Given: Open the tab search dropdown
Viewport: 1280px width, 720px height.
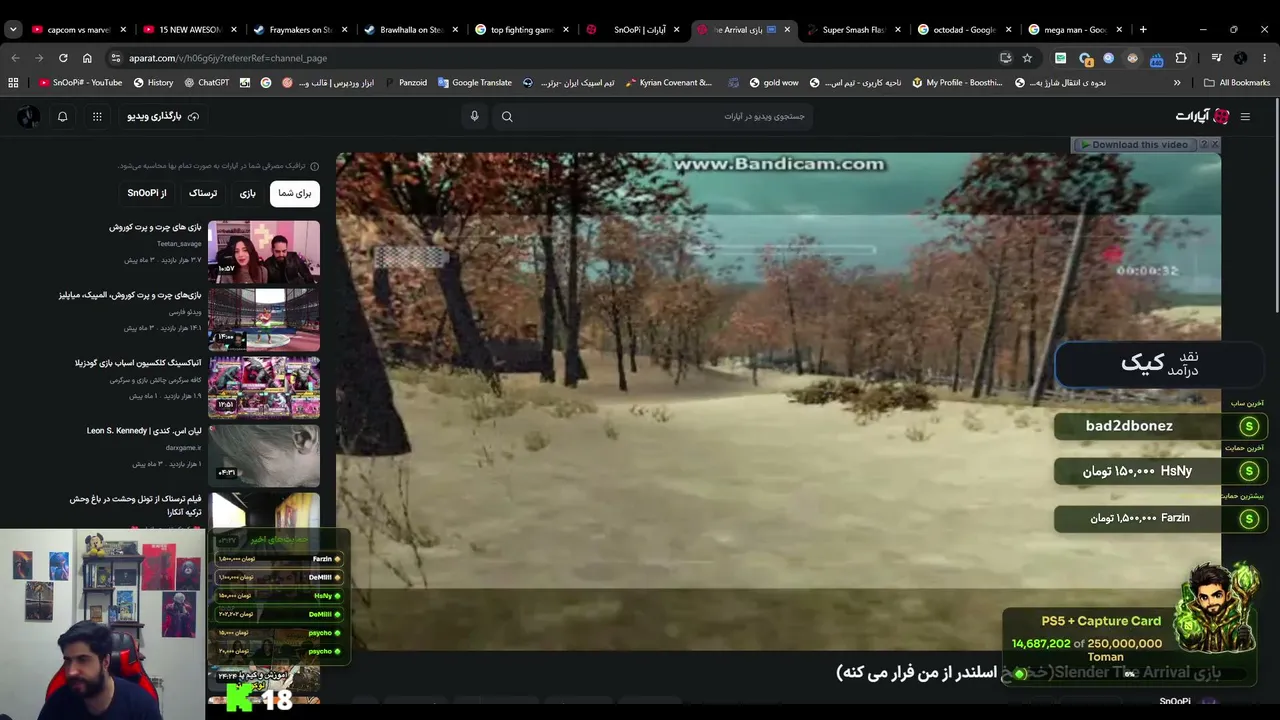Looking at the screenshot, I should point(13,30).
